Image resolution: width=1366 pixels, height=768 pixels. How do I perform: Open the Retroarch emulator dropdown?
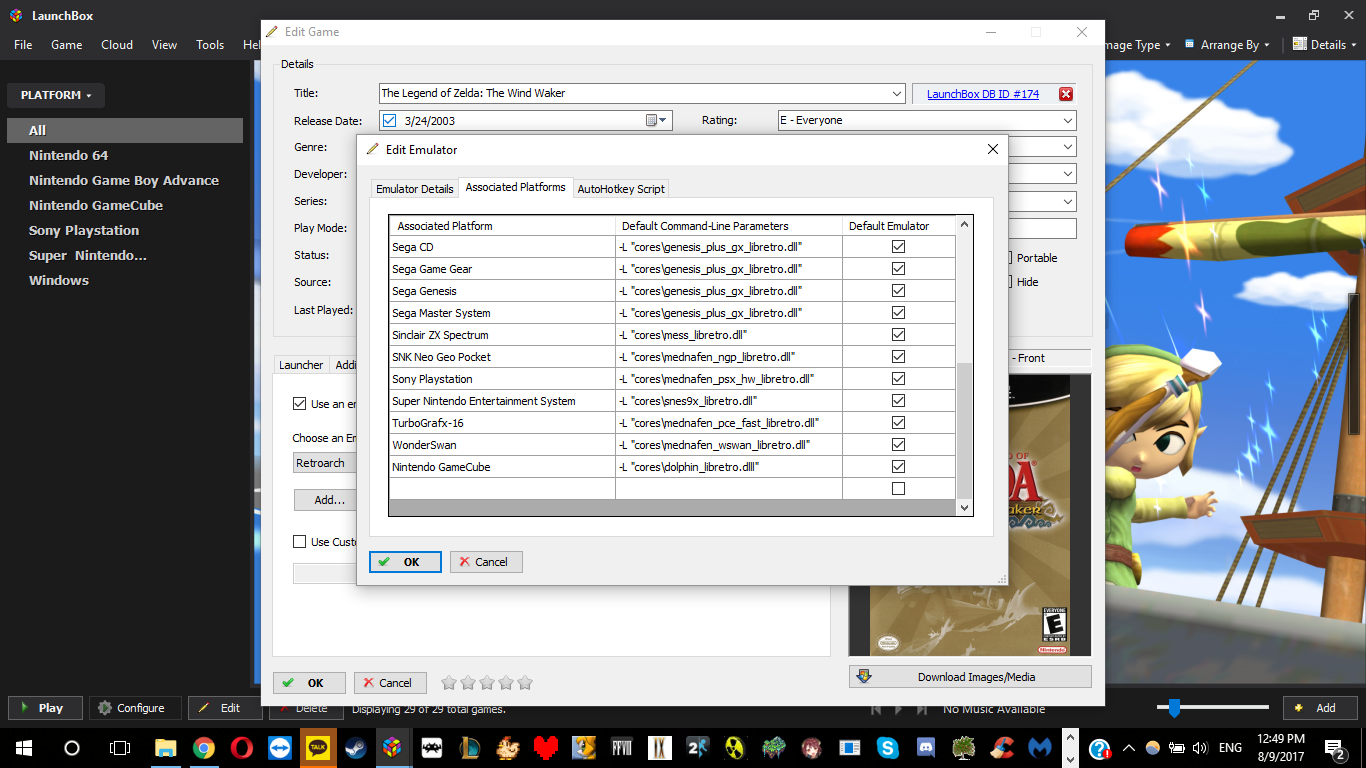click(x=325, y=463)
